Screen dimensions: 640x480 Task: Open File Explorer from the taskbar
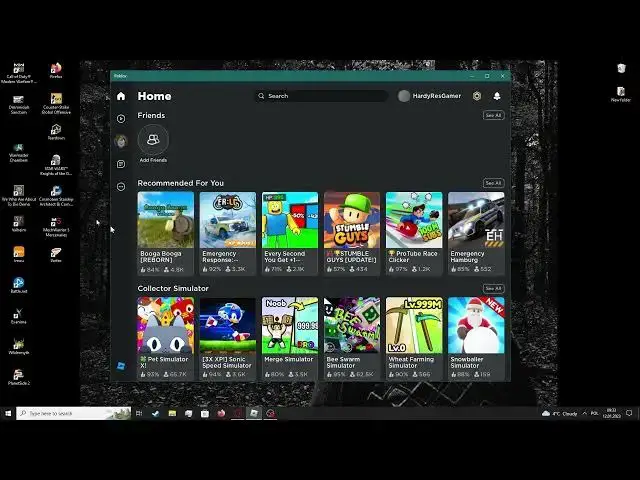(x=172, y=413)
